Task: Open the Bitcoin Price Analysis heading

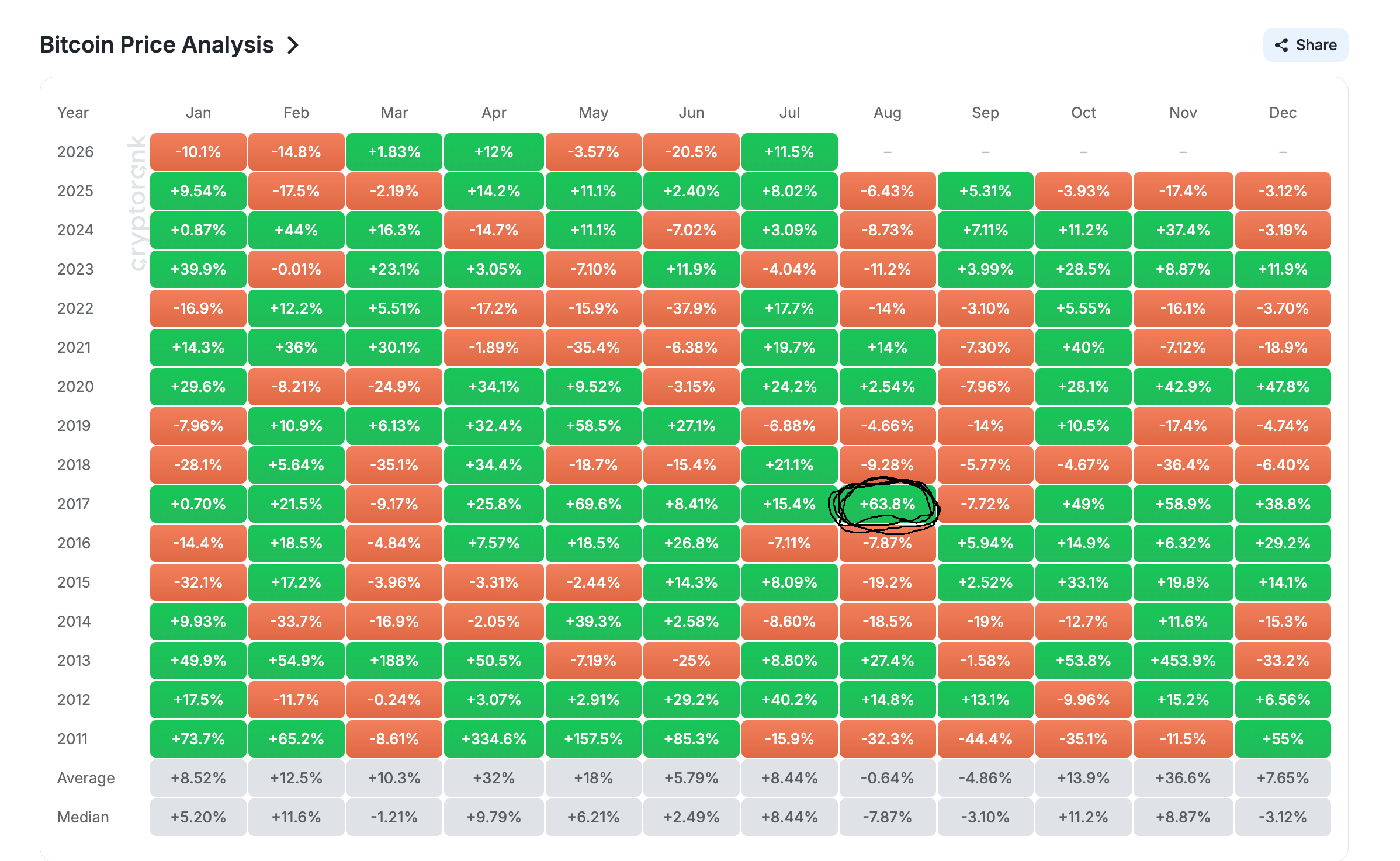Action: tap(157, 45)
